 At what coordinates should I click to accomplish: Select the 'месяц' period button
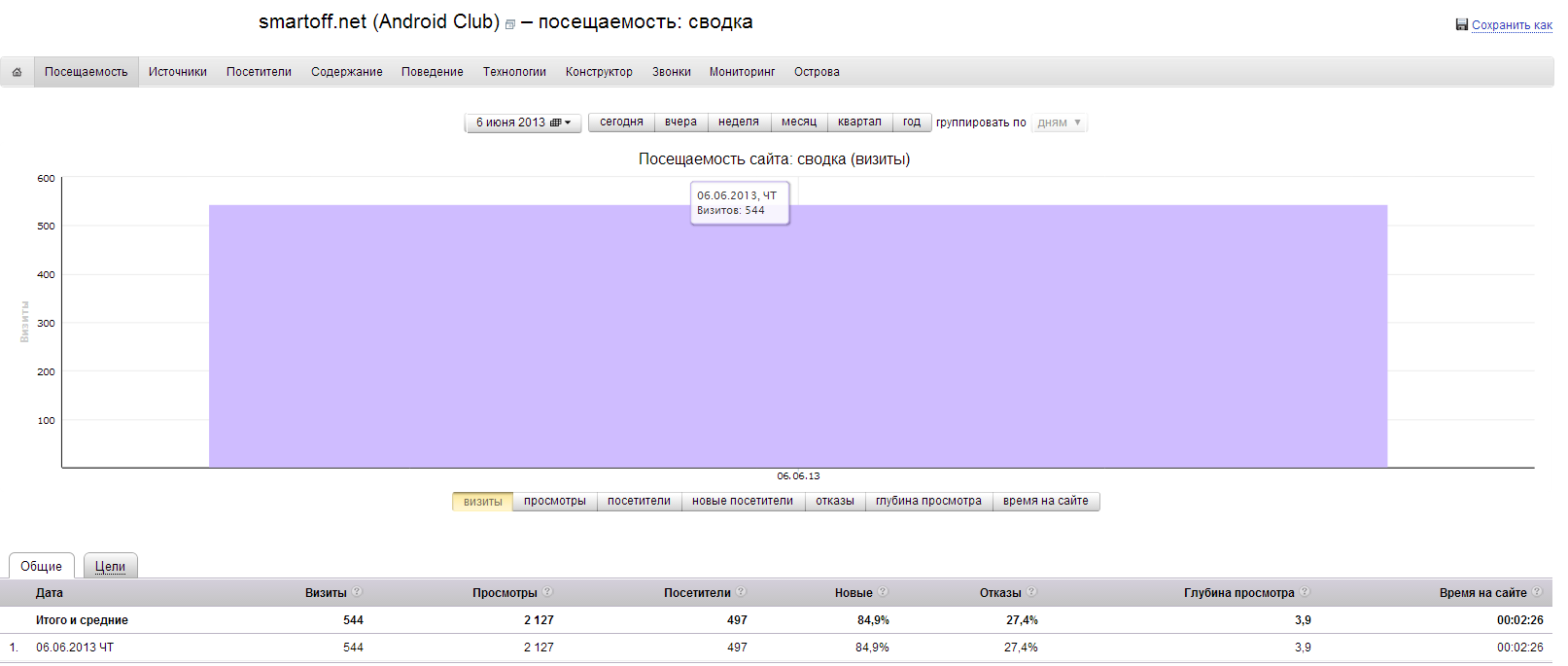point(799,123)
